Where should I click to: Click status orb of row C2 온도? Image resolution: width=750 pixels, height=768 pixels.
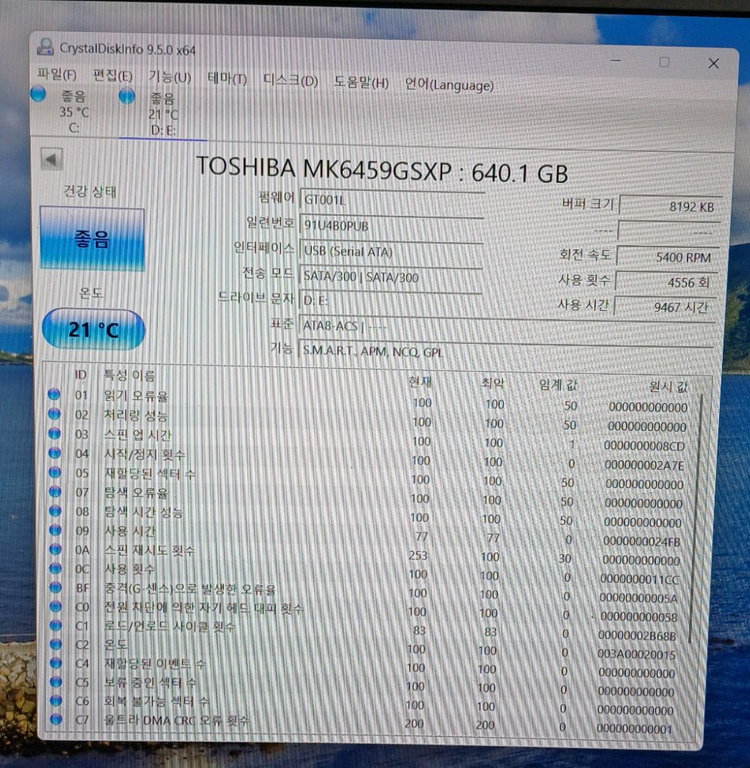[56, 644]
